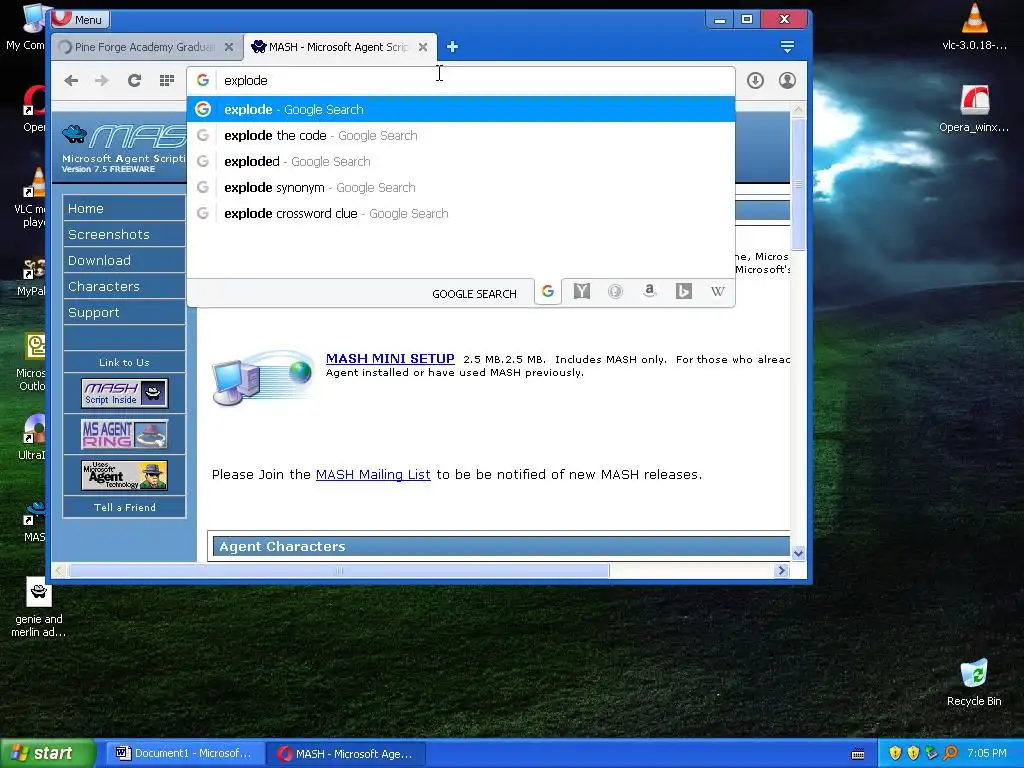Viewport: 1024px width, 768px height.
Task: Select DuckDuckGo search engine icon
Action: (615, 291)
